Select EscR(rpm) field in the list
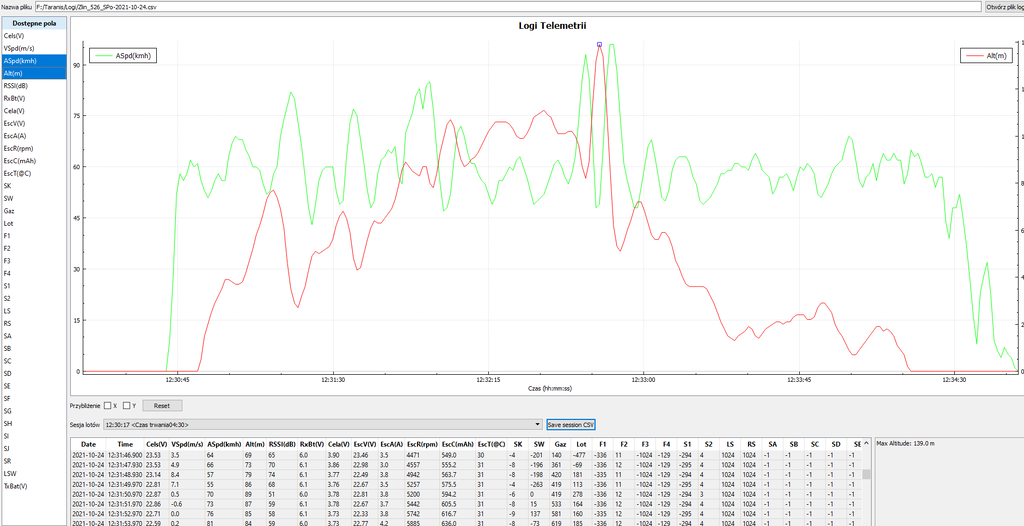1024x526 pixels. point(19,148)
